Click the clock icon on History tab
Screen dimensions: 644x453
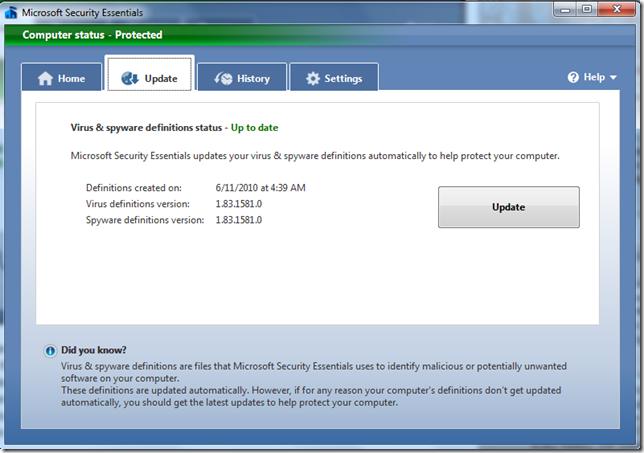[x=223, y=78]
